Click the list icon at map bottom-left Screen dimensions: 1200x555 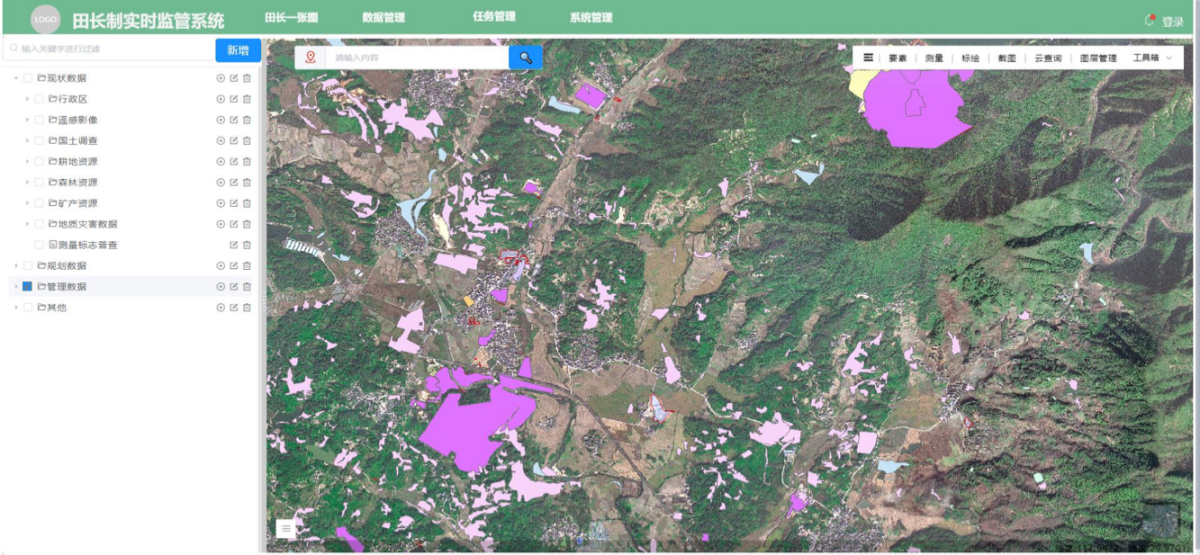coord(286,529)
